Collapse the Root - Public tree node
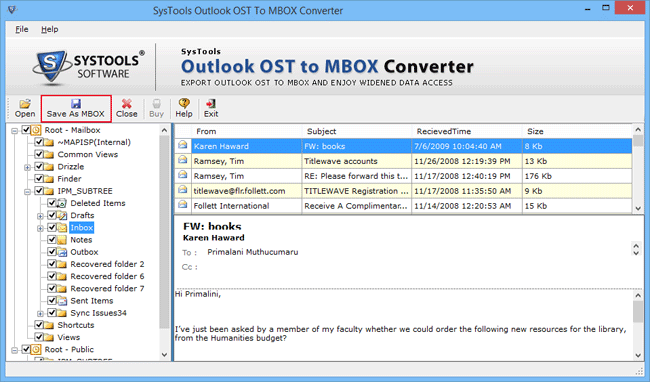Image resolution: width=650 pixels, height=382 pixels. 15,351
